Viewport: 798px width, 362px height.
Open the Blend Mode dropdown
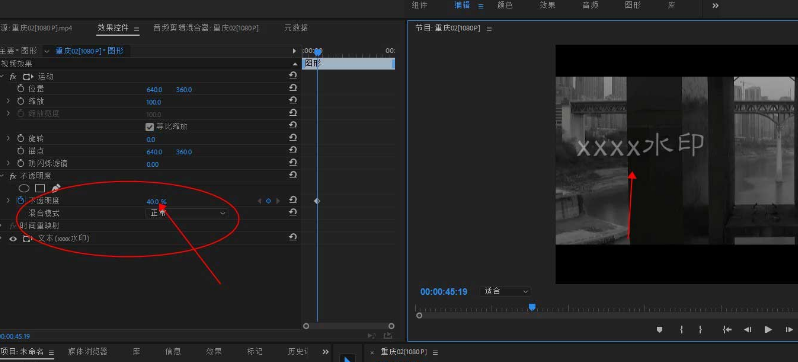tap(187, 213)
